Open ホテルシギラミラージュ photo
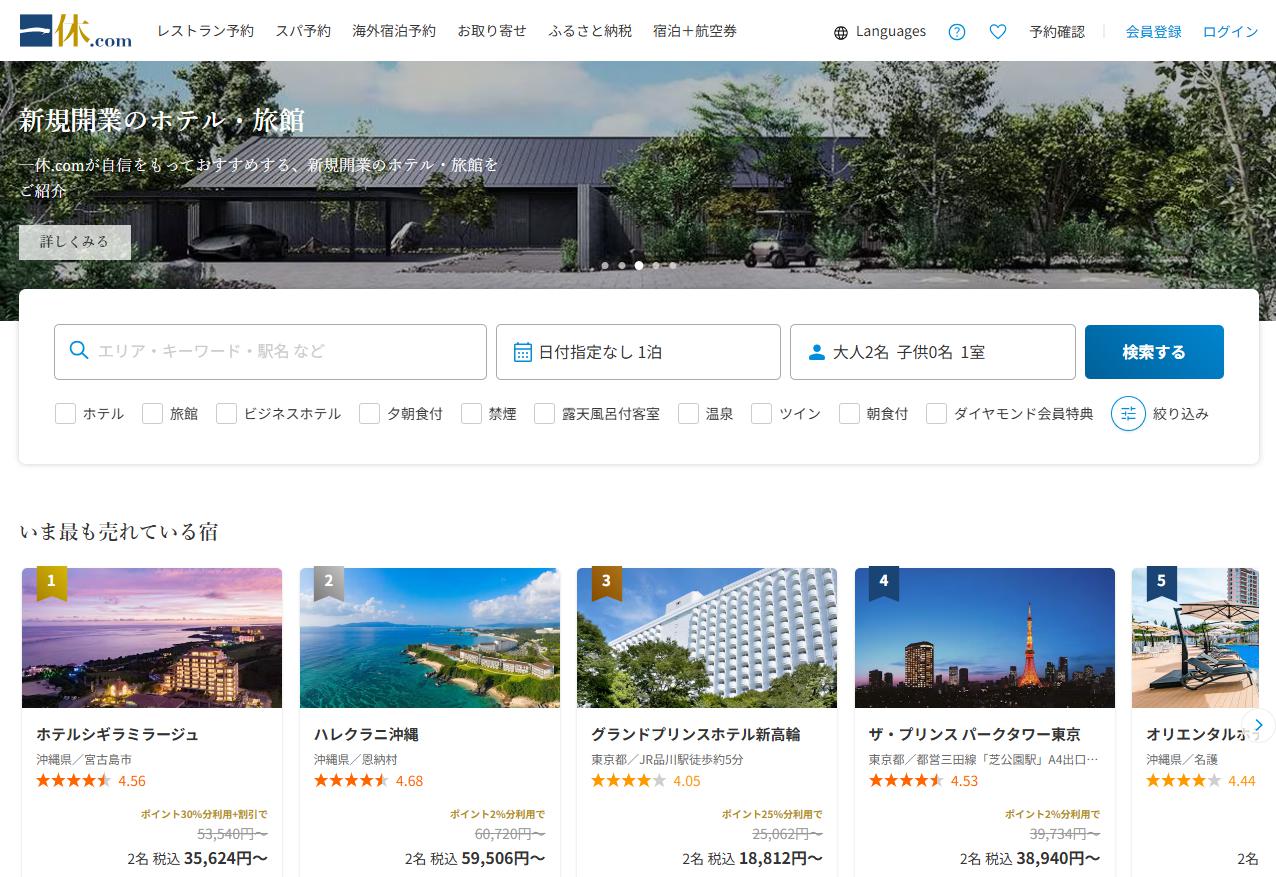The image size is (1276, 877). click(x=152, y=638)
